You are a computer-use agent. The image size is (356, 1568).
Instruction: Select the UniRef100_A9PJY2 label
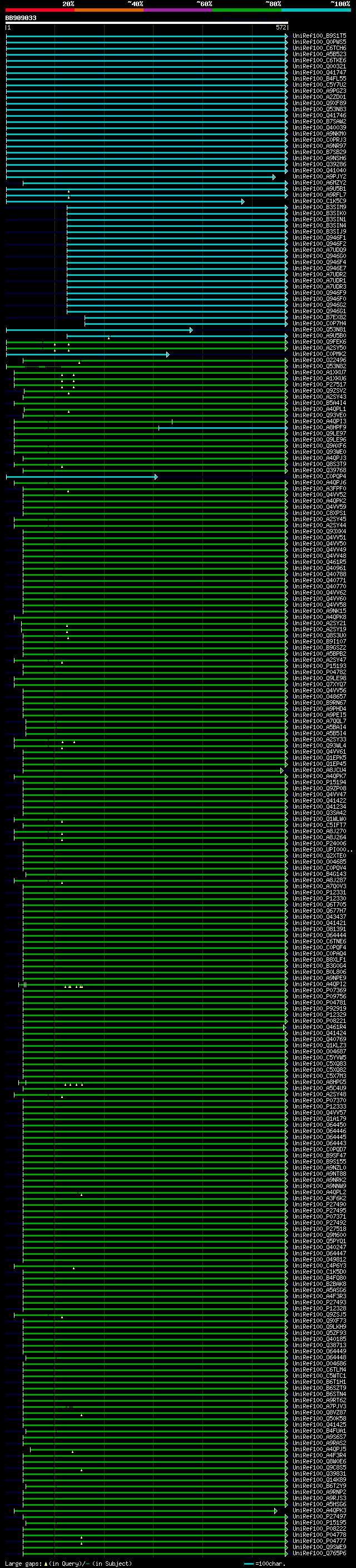coord(319,177)
